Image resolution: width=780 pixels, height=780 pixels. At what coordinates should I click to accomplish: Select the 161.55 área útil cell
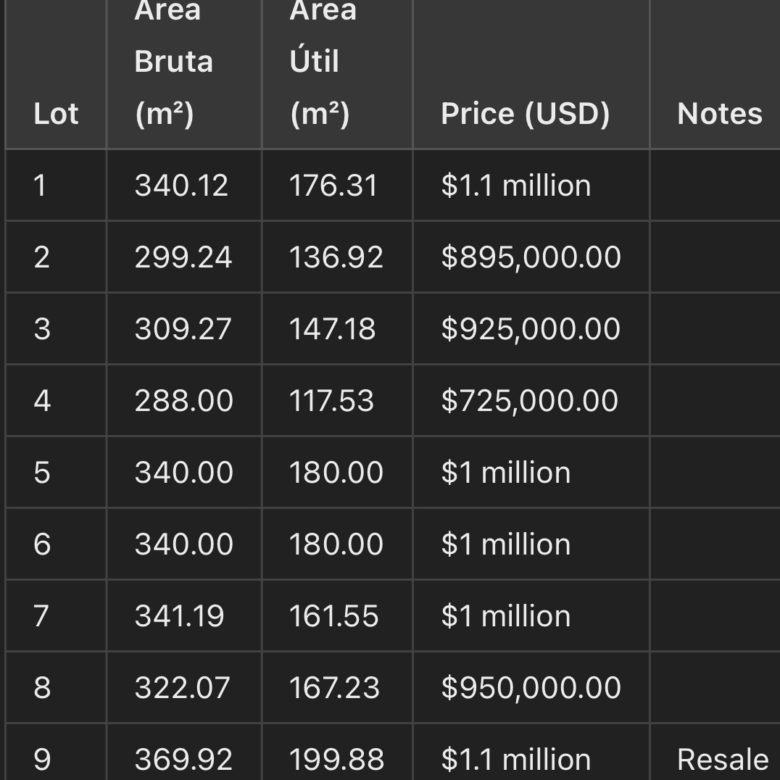[x=334, y=616]
